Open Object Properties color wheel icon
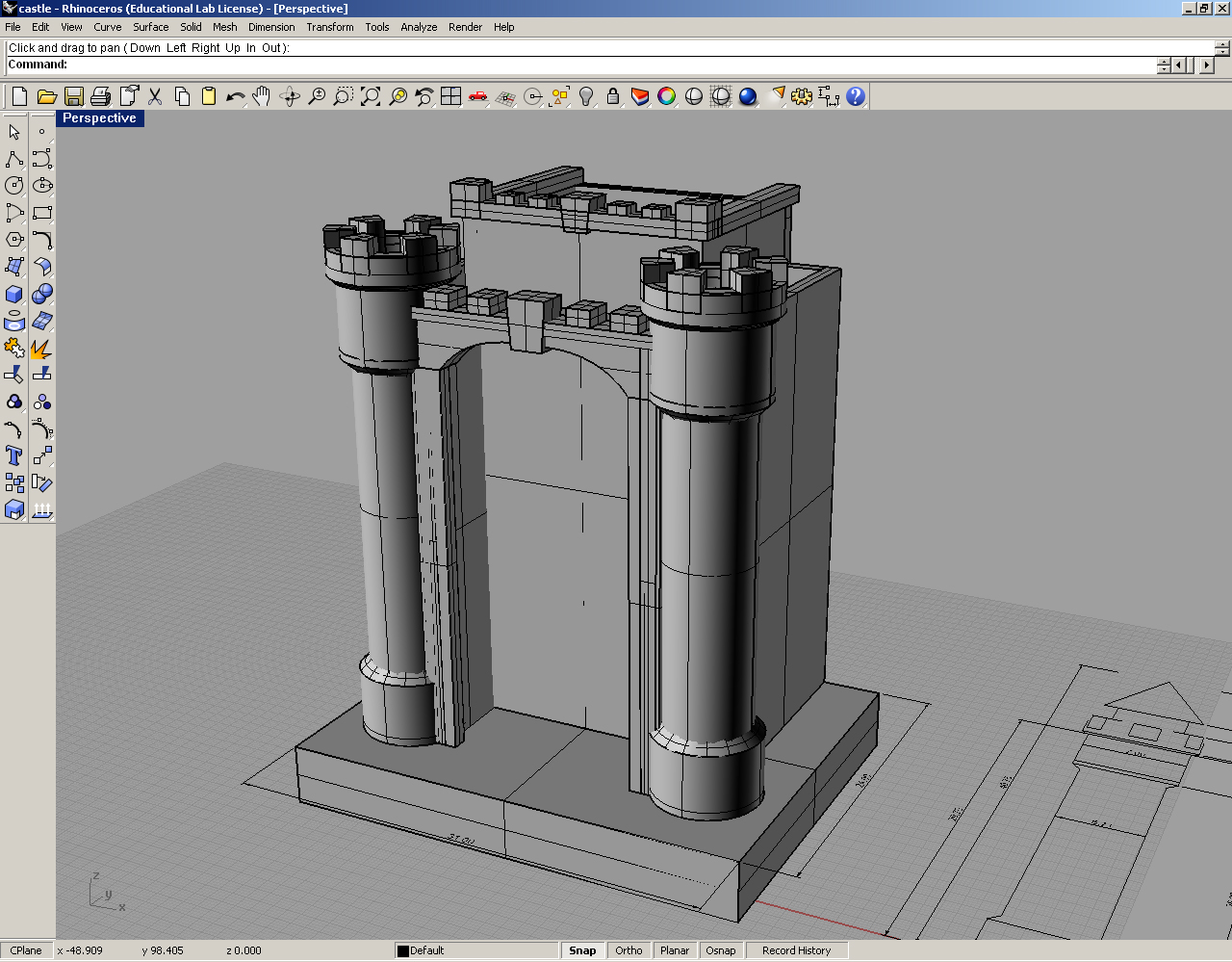Screen dimensions: 1232x962 click(x=666, y=96)
